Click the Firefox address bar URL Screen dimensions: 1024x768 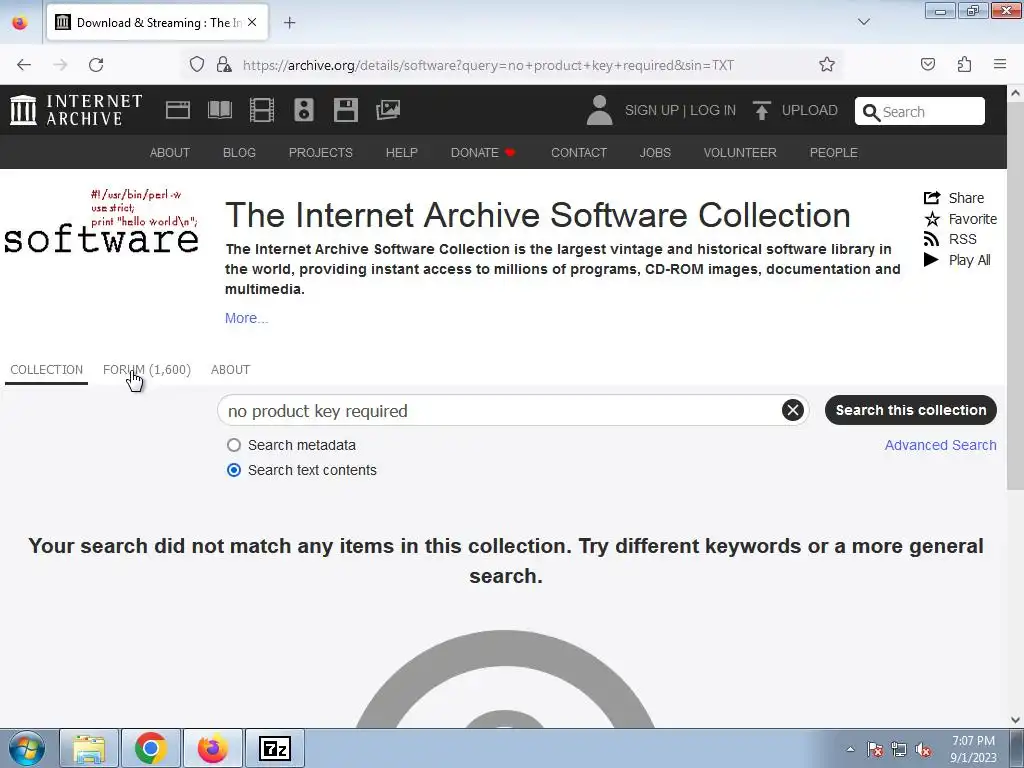[488, 65]
